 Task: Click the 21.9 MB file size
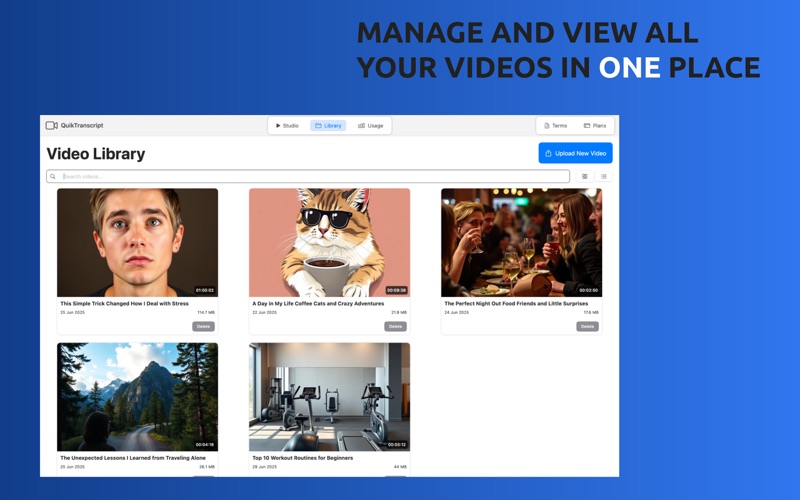point(399,313)
